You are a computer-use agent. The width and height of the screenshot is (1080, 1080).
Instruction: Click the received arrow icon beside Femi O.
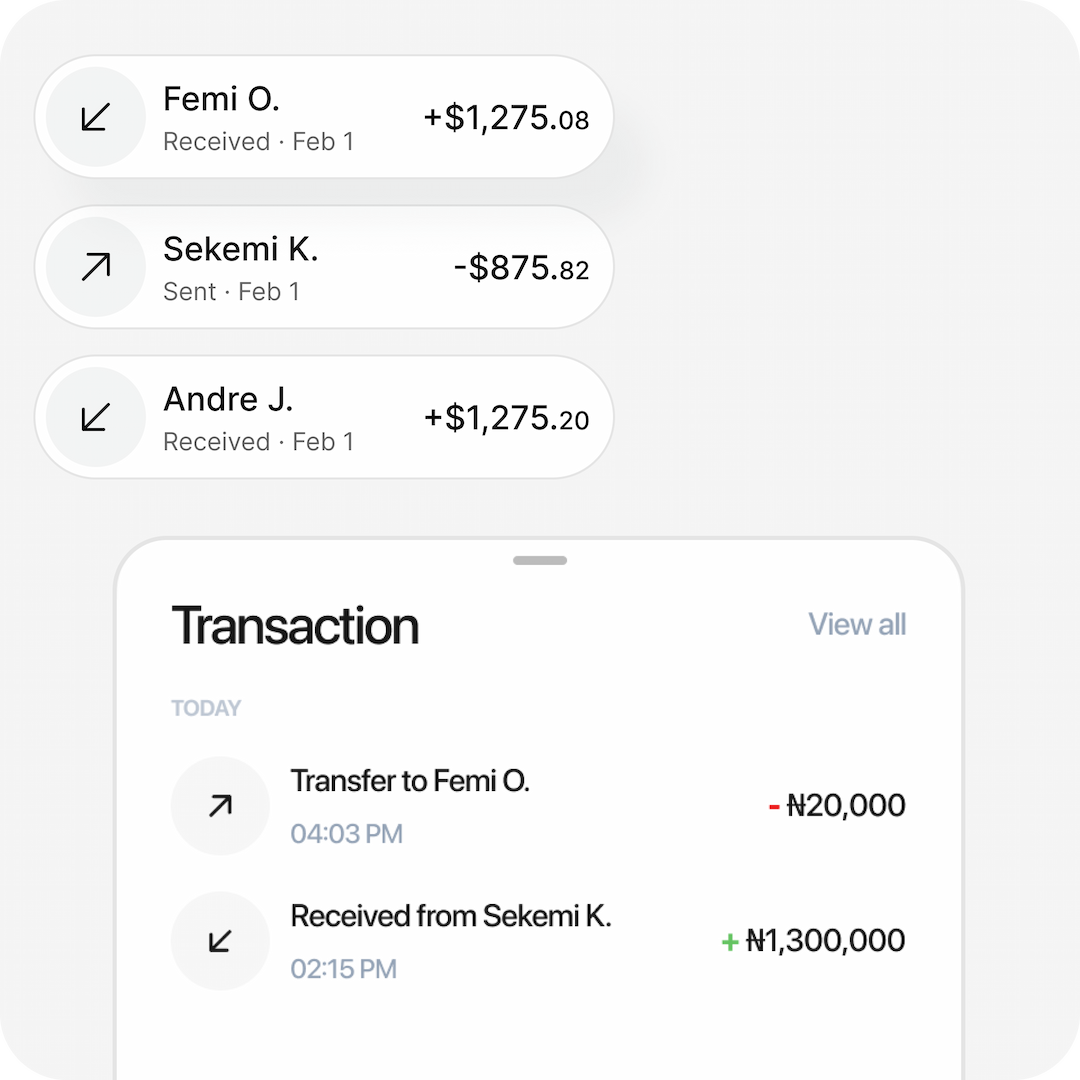pos(96,117)
